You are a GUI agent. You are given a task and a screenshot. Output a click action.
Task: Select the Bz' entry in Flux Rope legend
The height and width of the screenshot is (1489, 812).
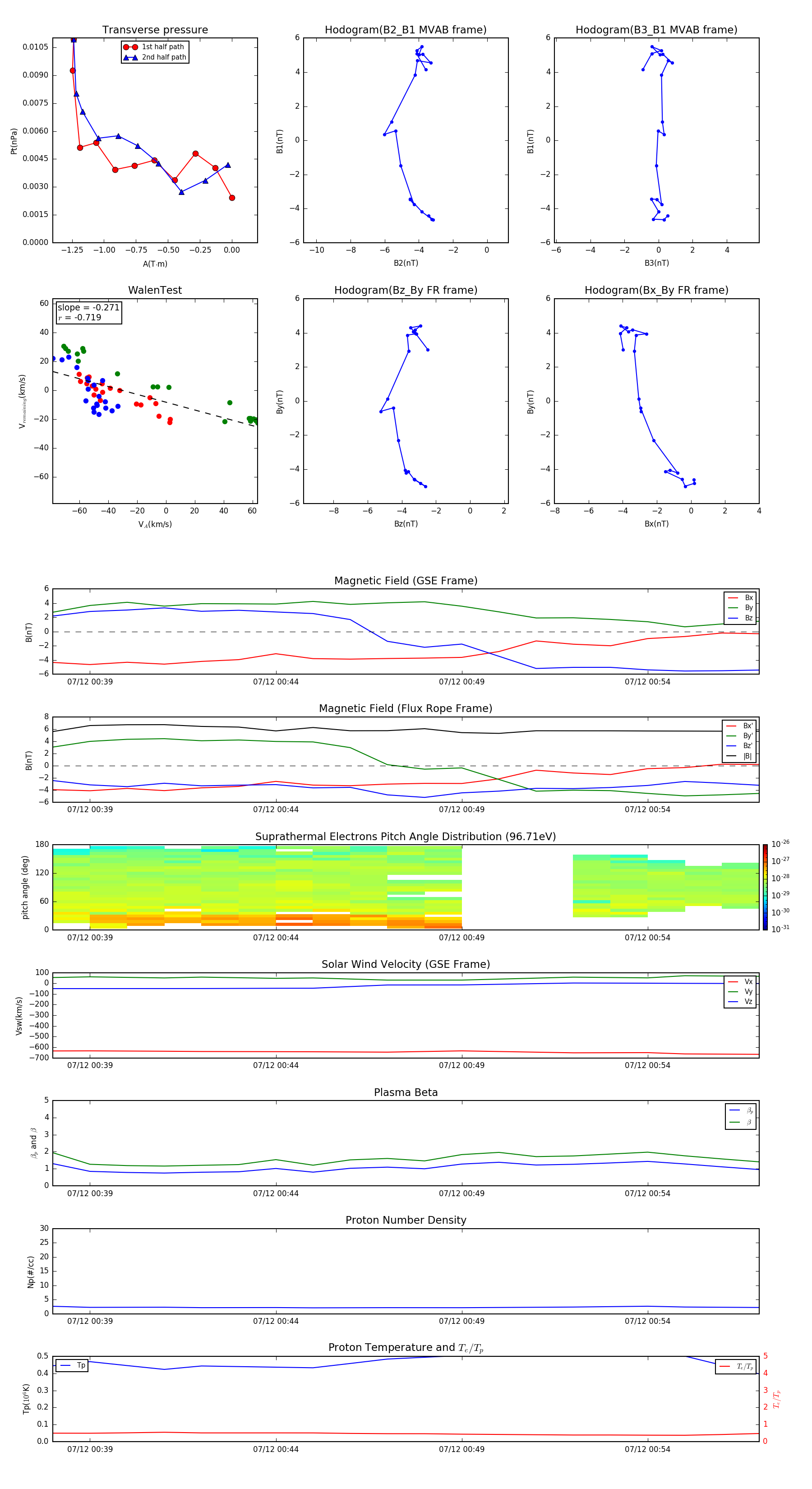739,746
